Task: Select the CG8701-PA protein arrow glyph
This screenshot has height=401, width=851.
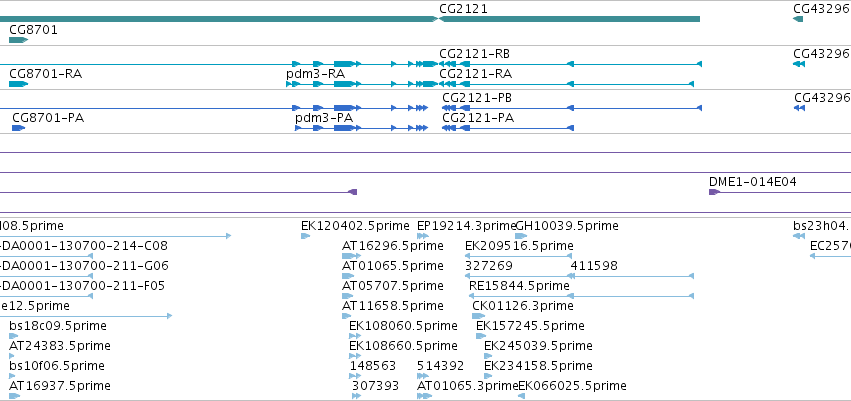Action: (x=18, y=128)
